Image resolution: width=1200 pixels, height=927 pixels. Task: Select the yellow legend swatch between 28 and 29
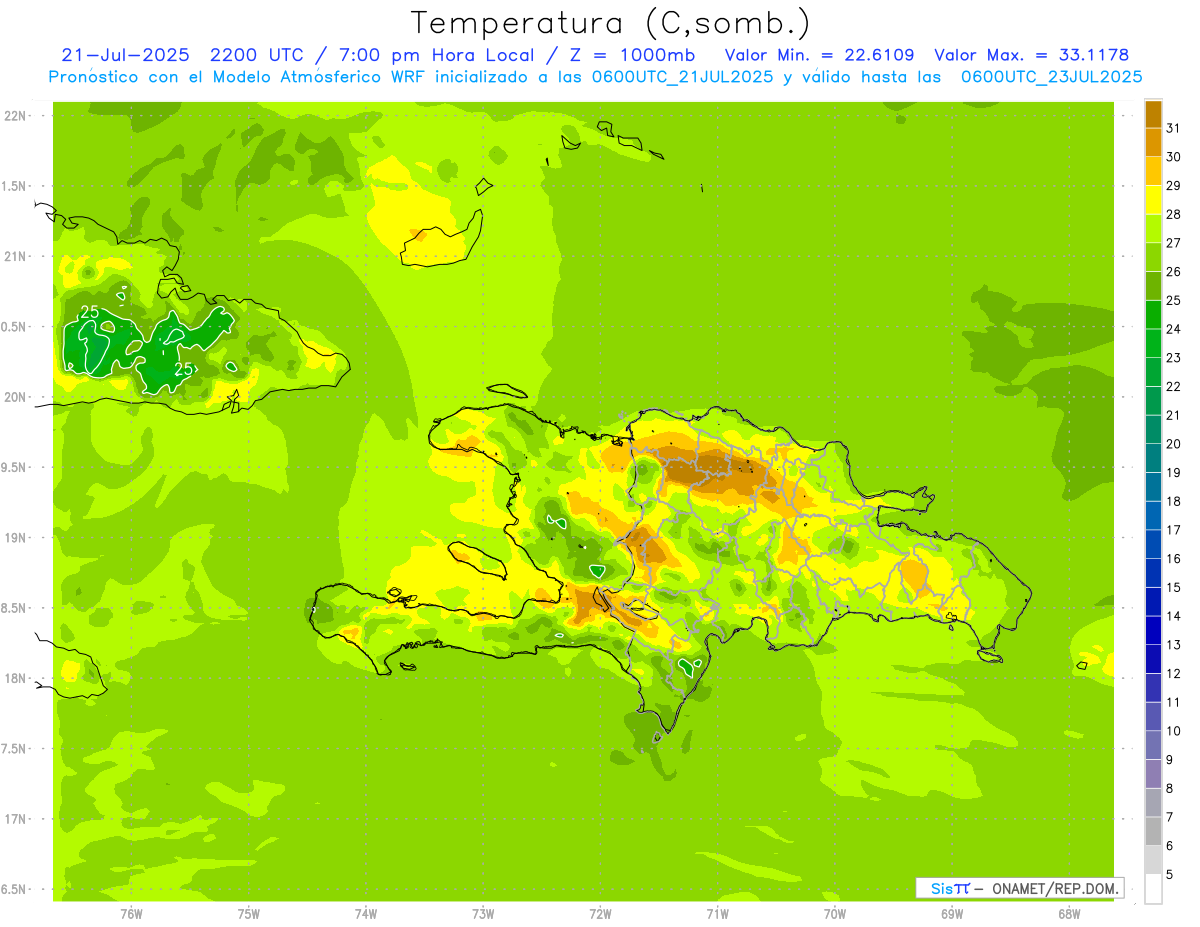click(x=1153, y=201)
